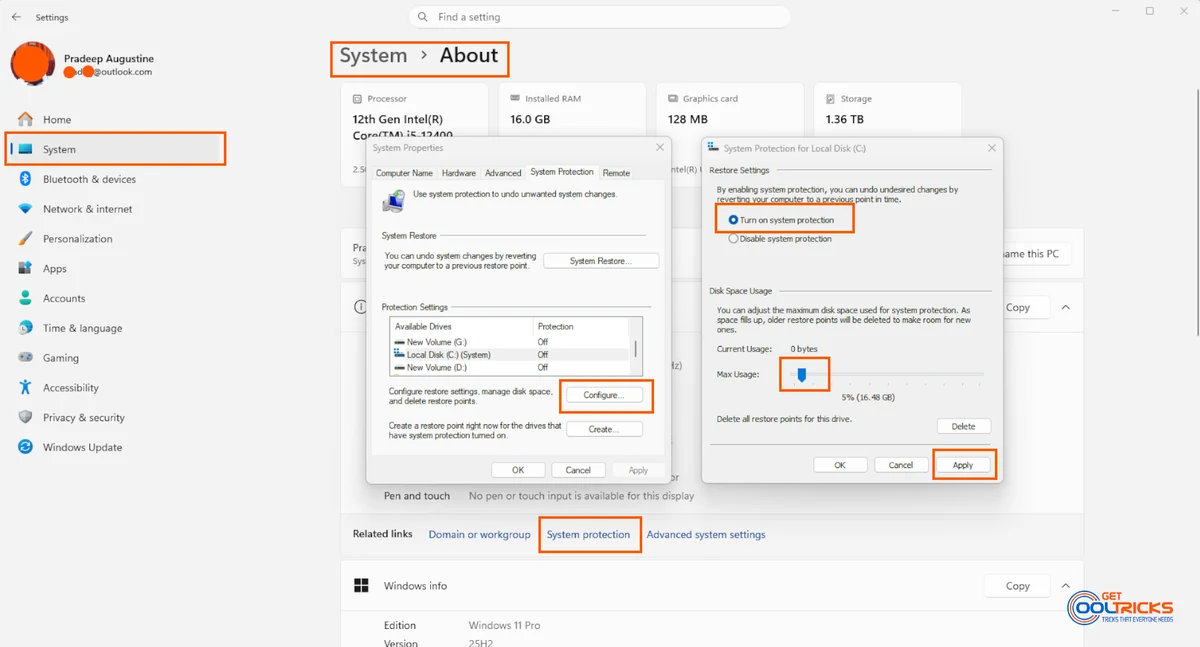Click the Max Usage slider handle
1200x647 pixels.
(801, 375)
